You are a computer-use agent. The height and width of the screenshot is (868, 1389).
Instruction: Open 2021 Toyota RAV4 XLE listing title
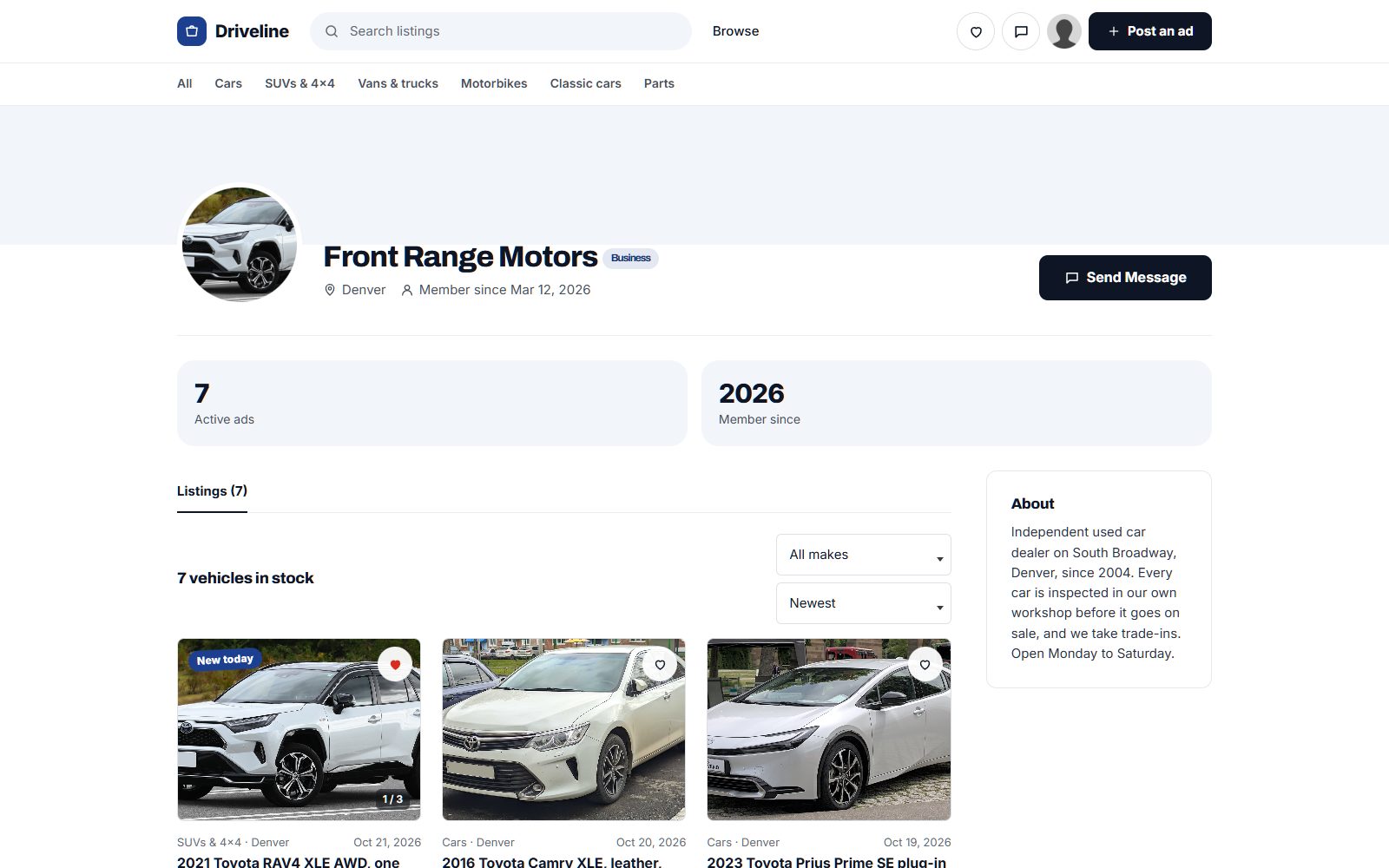[288, 862]
